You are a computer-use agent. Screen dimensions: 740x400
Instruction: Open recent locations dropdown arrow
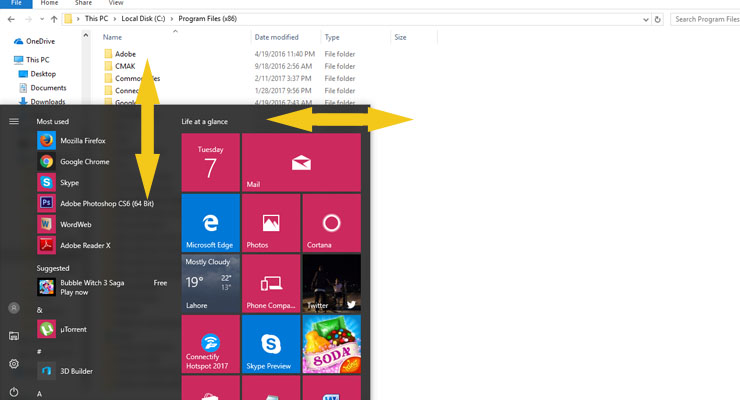coord(42,19)
